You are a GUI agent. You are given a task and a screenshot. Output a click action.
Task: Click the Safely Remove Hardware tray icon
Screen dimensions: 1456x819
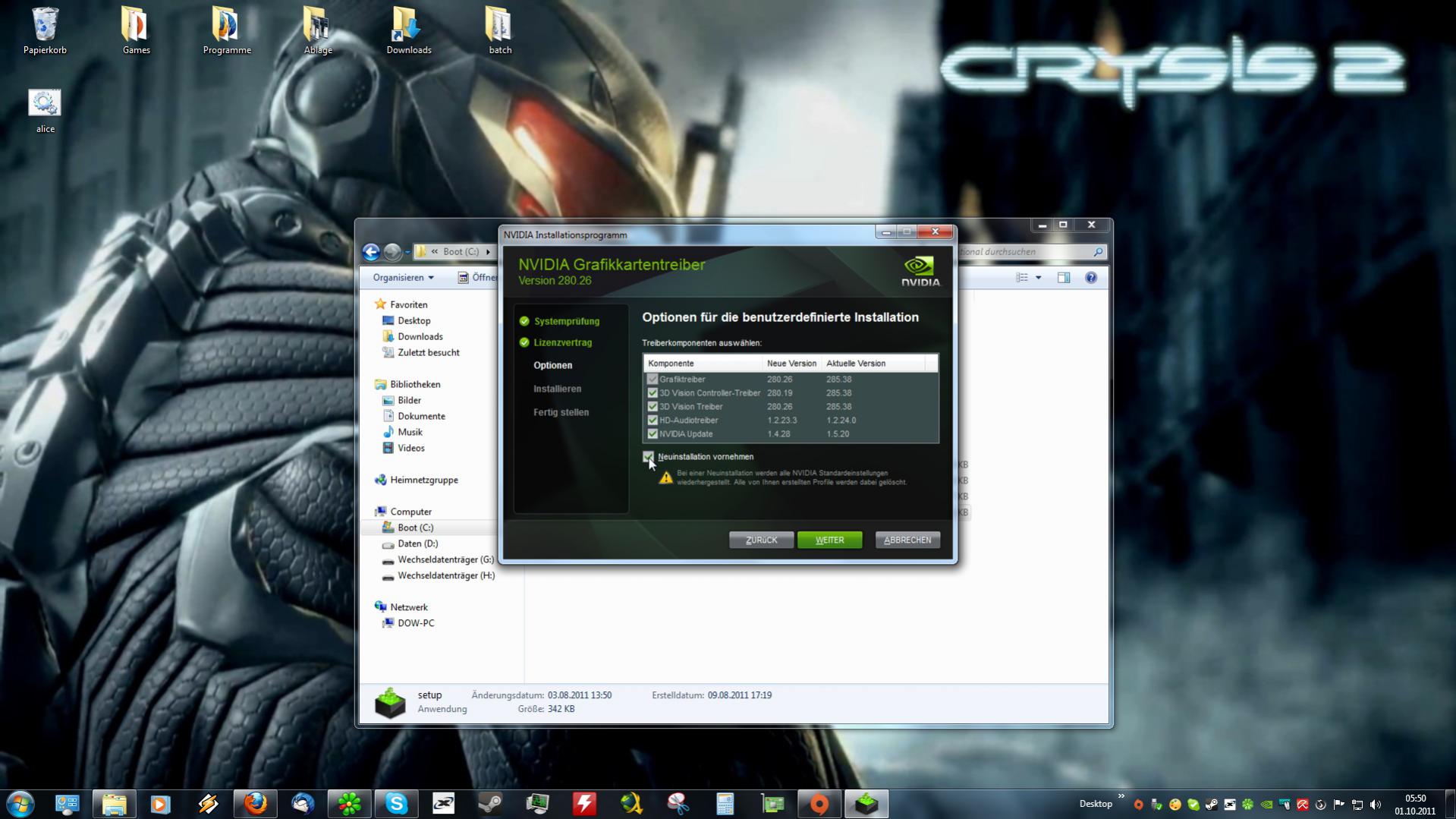click(1156, 805)
